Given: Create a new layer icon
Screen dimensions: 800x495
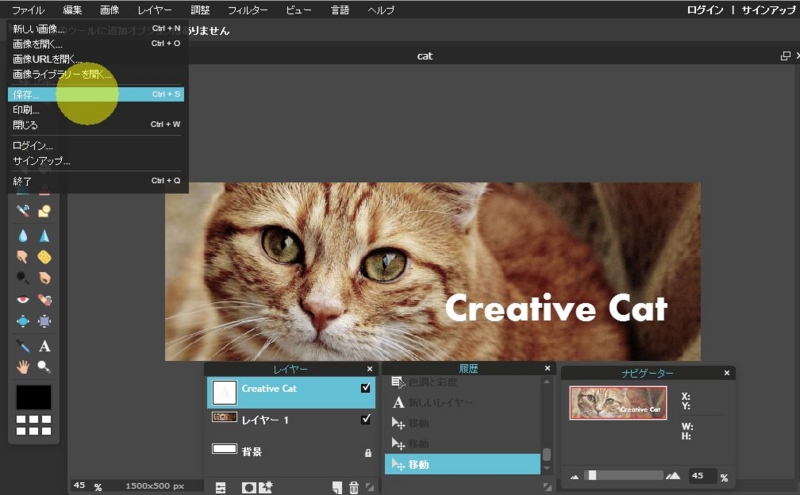Looking at the screenshot, I should (x=337, y=488).
